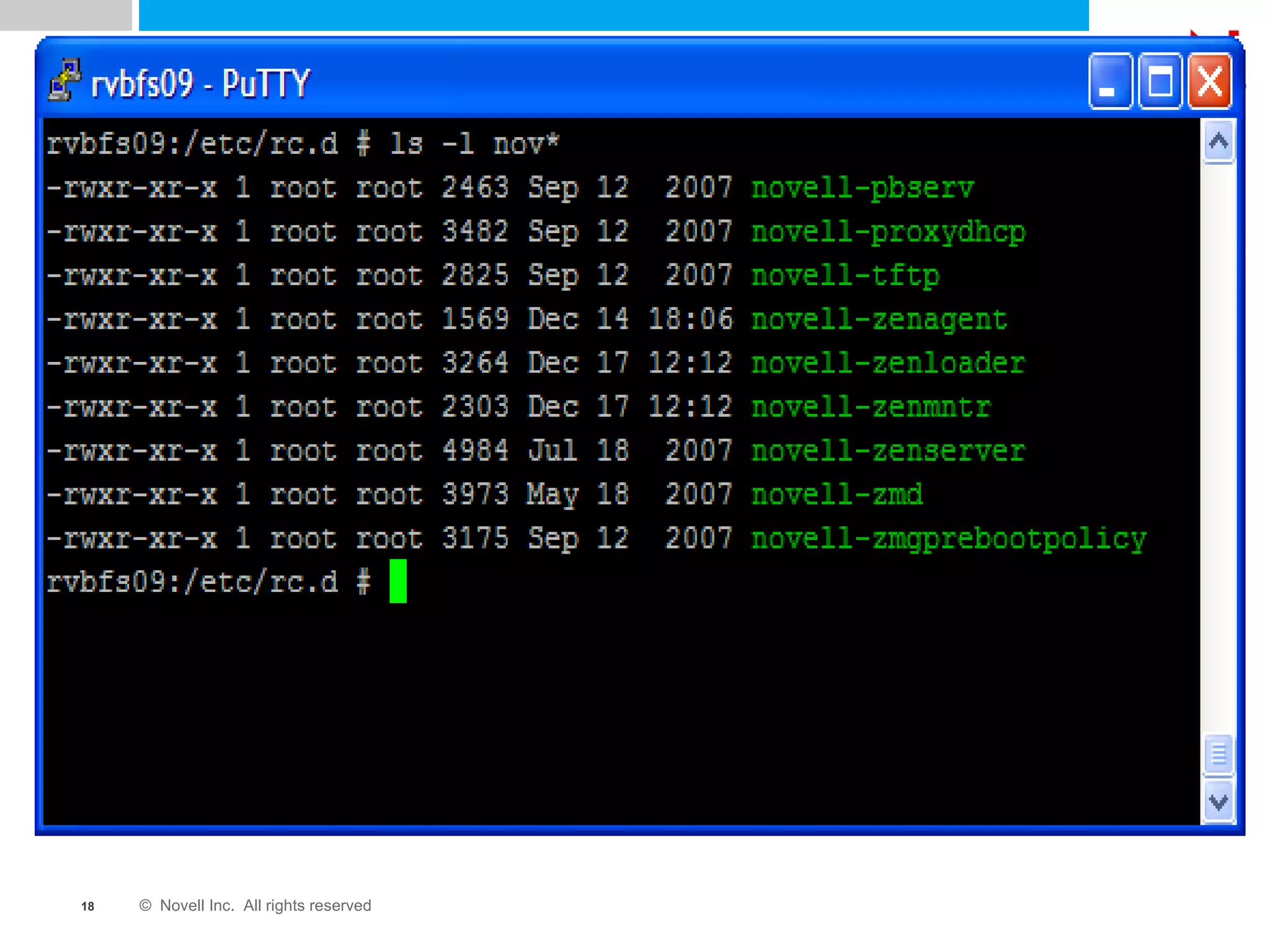Screen dimensions: 1270x952
Task: Click the date Jul 18
Action: 578,451
